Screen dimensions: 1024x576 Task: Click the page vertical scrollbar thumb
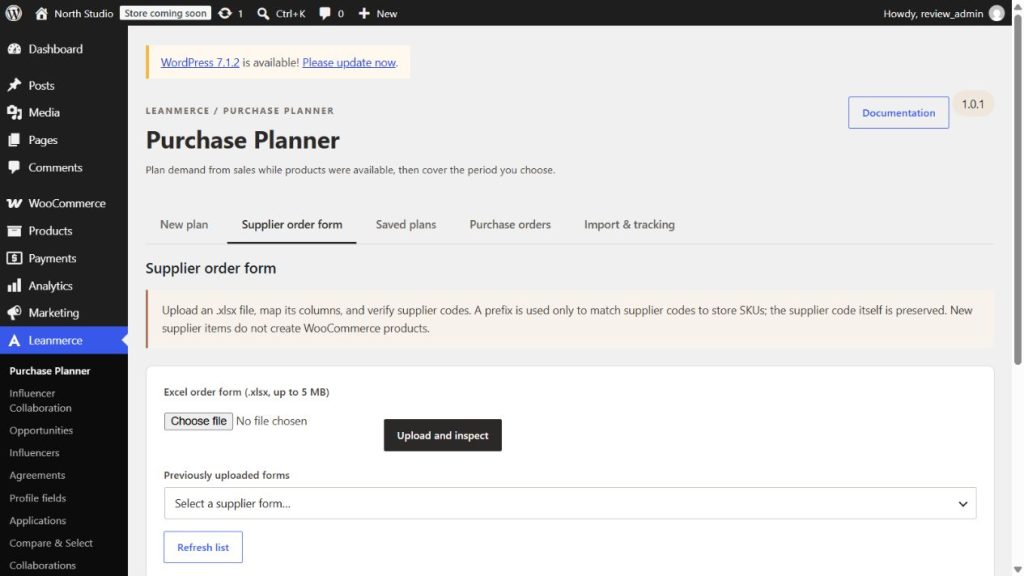pos(1017,189)
